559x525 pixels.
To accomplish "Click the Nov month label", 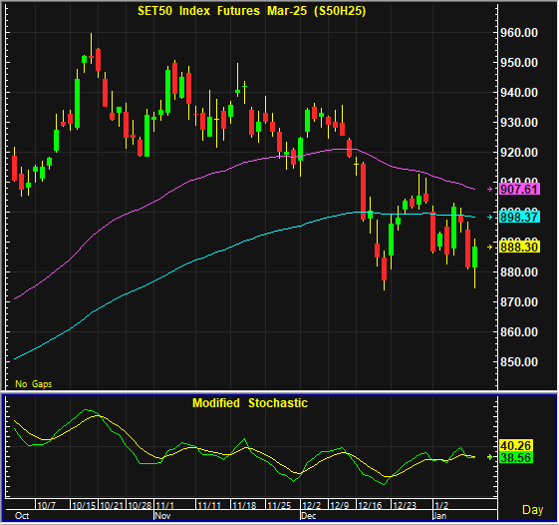I will 163,516.
